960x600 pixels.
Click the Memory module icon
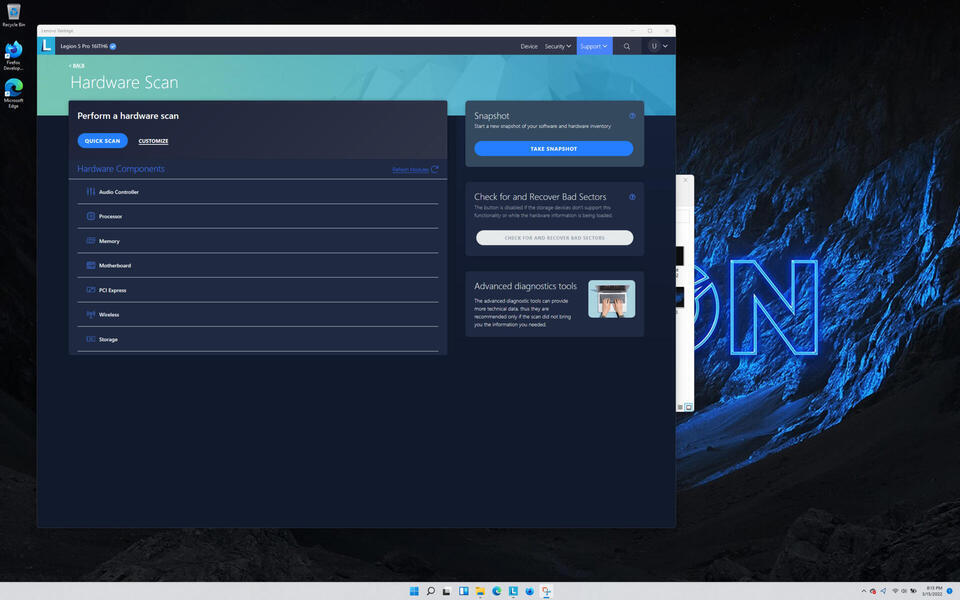pyautogui.click(x=91, y=241)
